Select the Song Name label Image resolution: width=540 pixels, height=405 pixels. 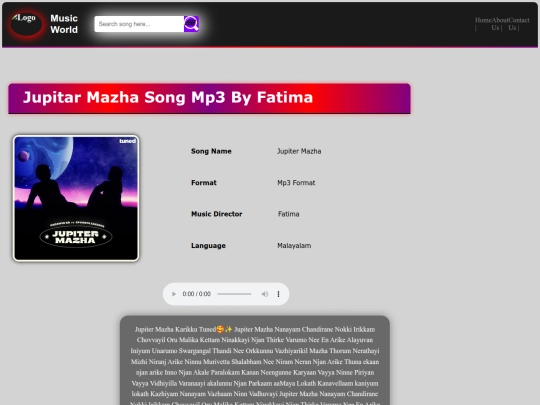tap(211, 151)
